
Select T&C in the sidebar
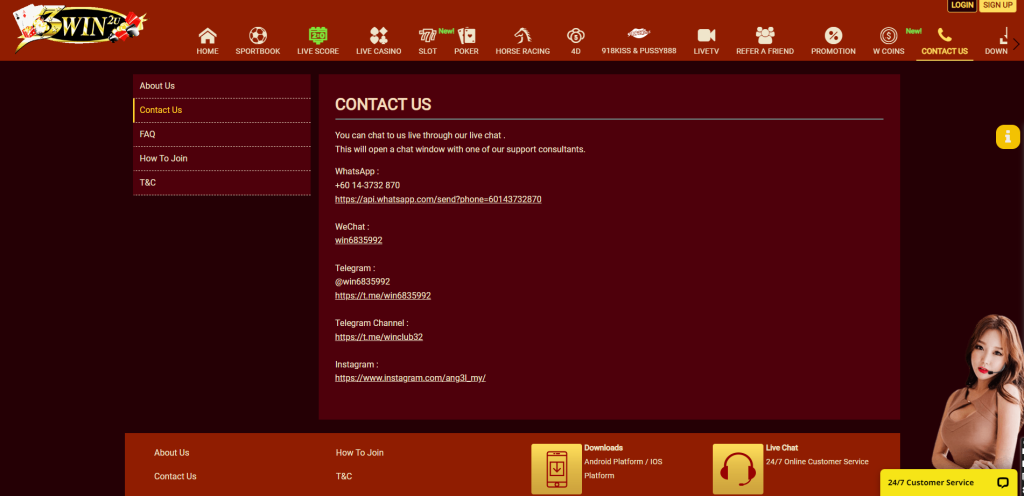[x=221, y=183]
